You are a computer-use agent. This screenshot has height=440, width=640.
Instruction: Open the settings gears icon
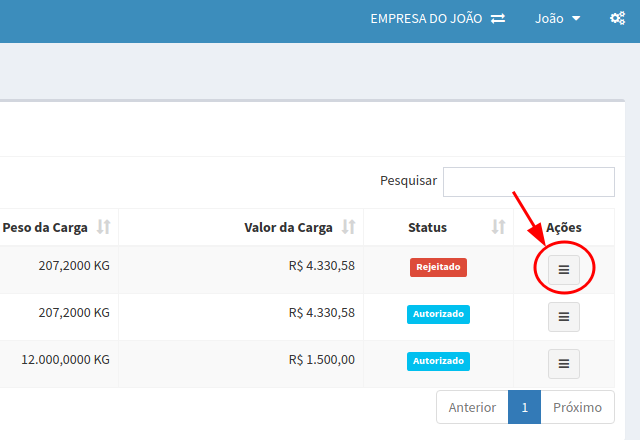[x=617, y=19]
